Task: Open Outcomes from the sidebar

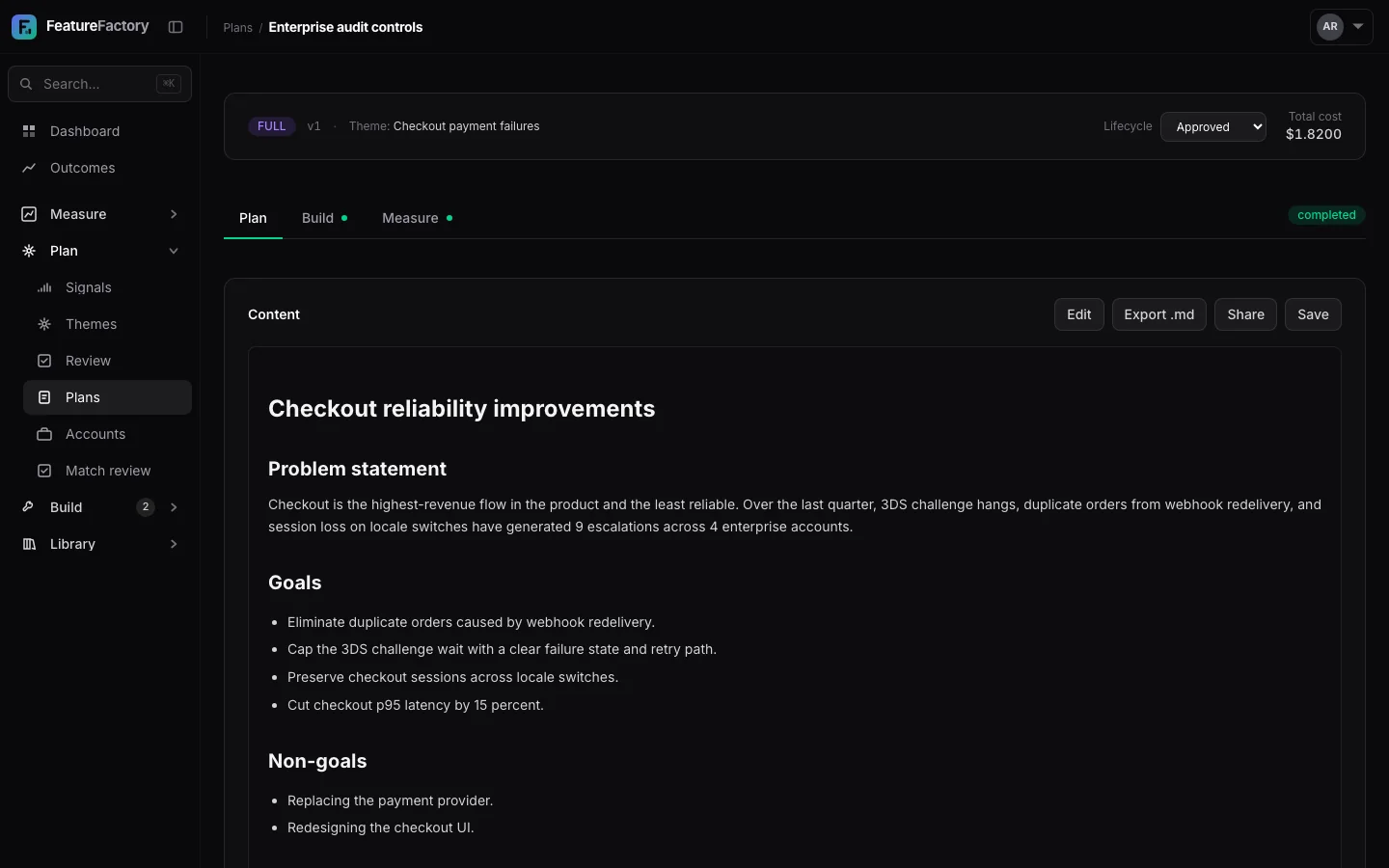Action: point(100,168)
